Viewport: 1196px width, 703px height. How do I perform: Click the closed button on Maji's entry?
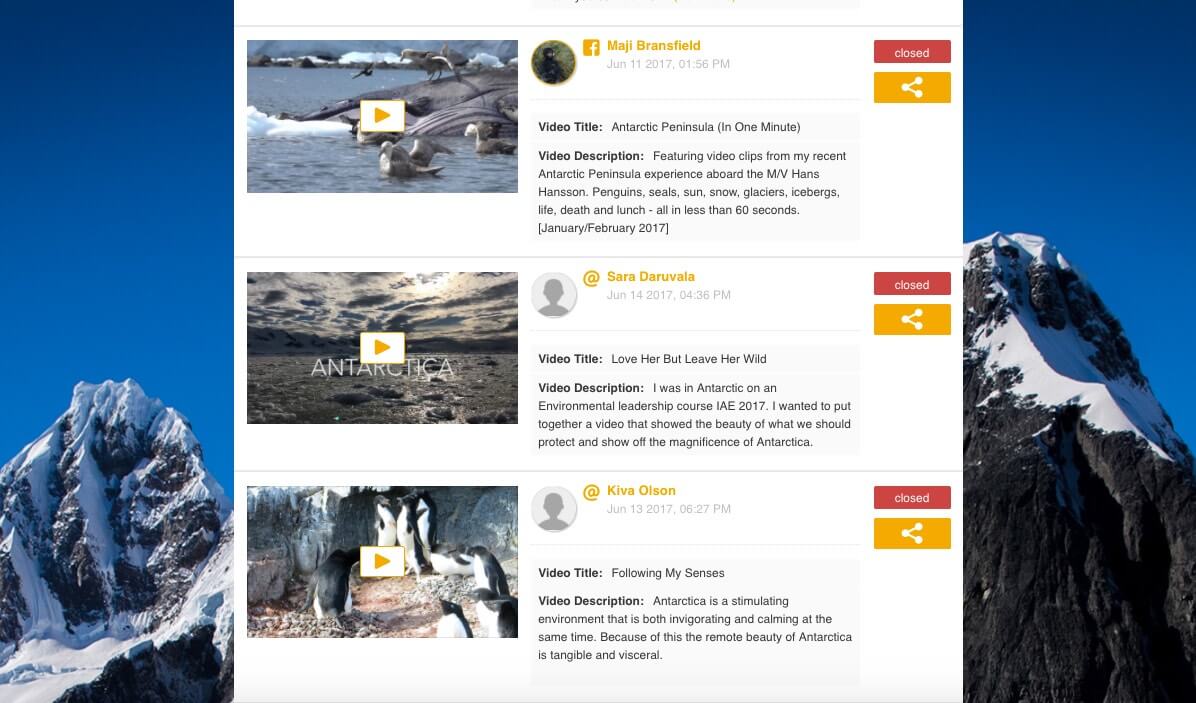click(911, 52)
